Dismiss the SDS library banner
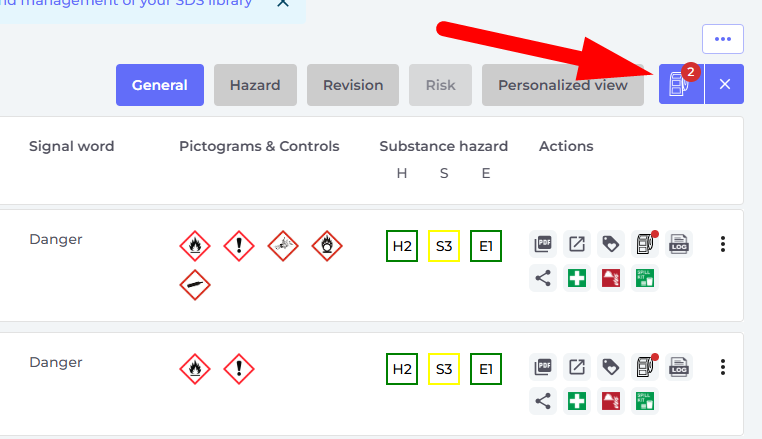Screen dimensions: 762x439 pyautogui.click(x=283, y=3)
